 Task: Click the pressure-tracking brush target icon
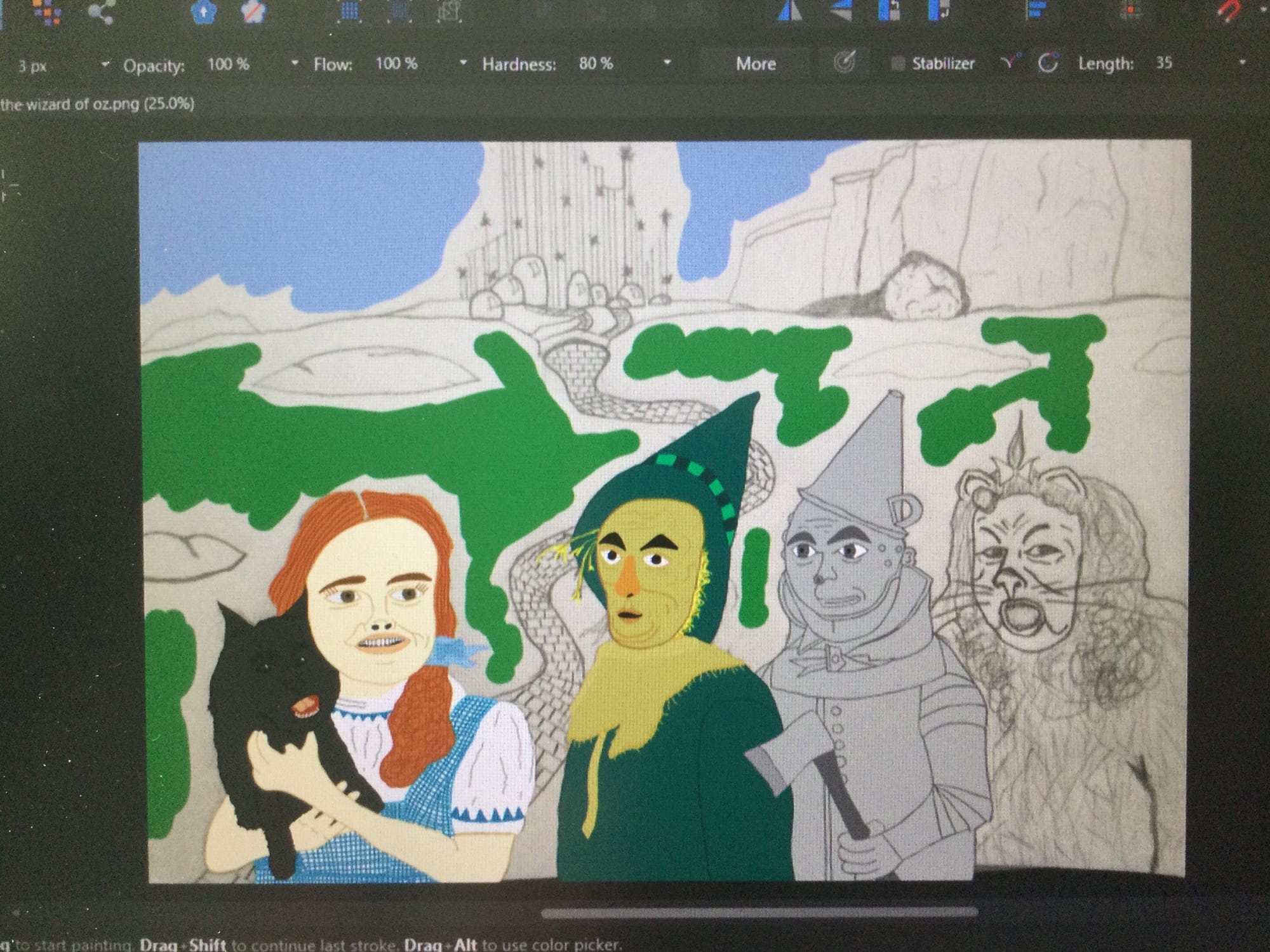844,62
